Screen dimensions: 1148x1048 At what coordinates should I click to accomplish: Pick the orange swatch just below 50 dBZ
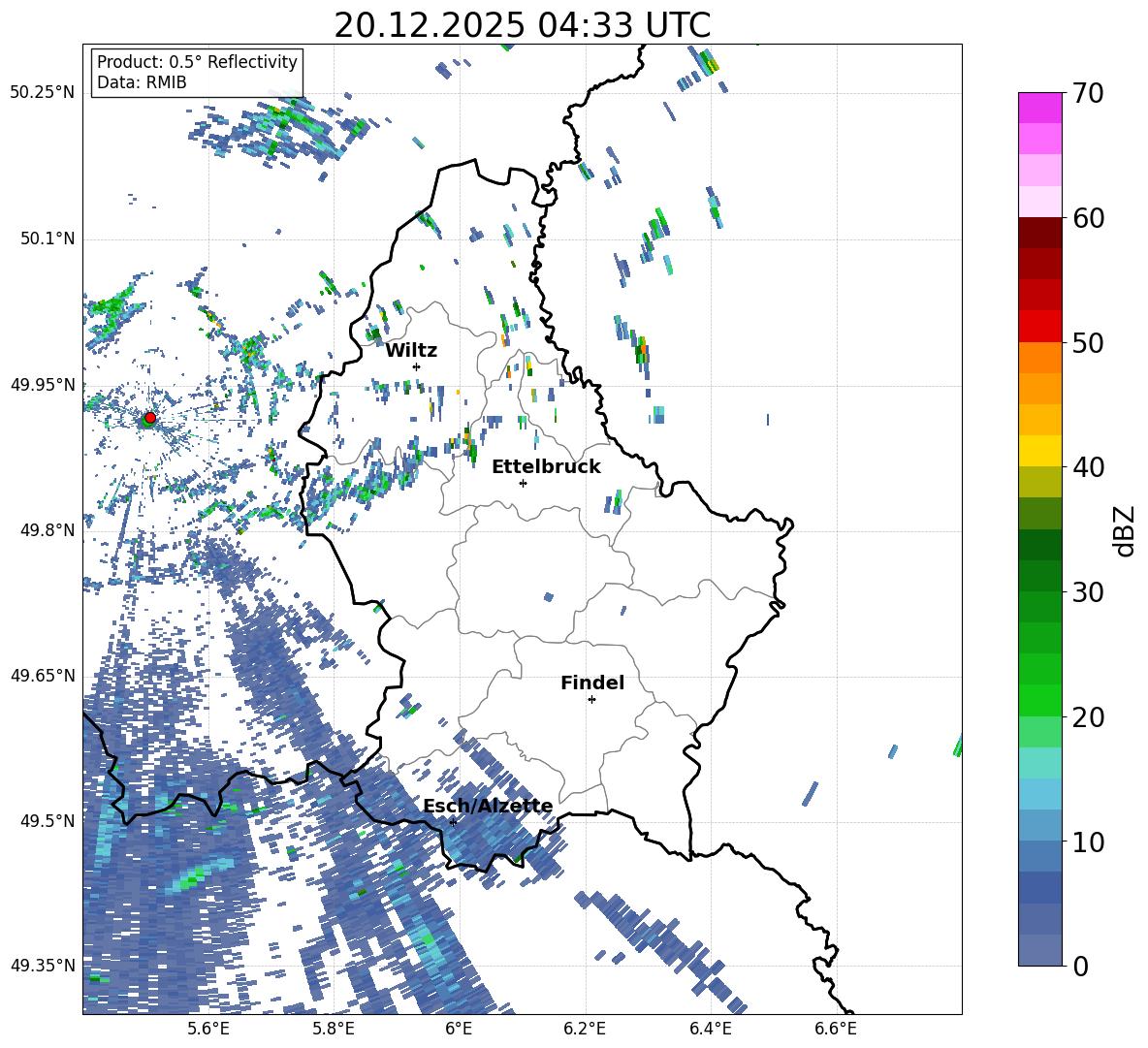tap(1039, 358)
